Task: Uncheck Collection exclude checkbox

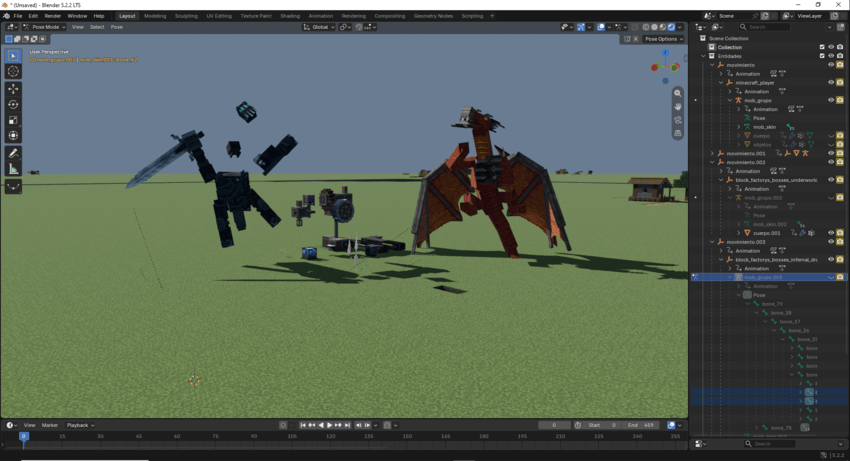Action: click(822, 47)
